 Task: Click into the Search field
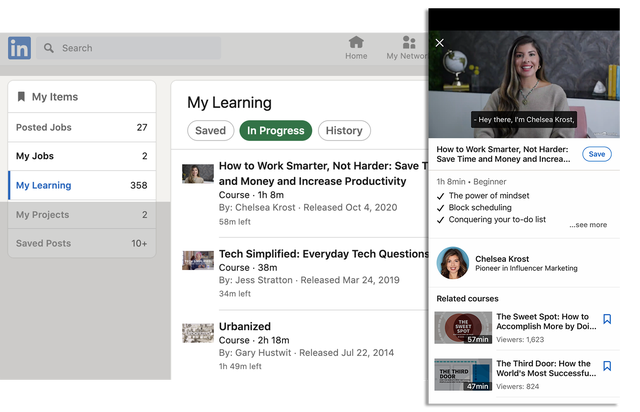click(129, 48)
